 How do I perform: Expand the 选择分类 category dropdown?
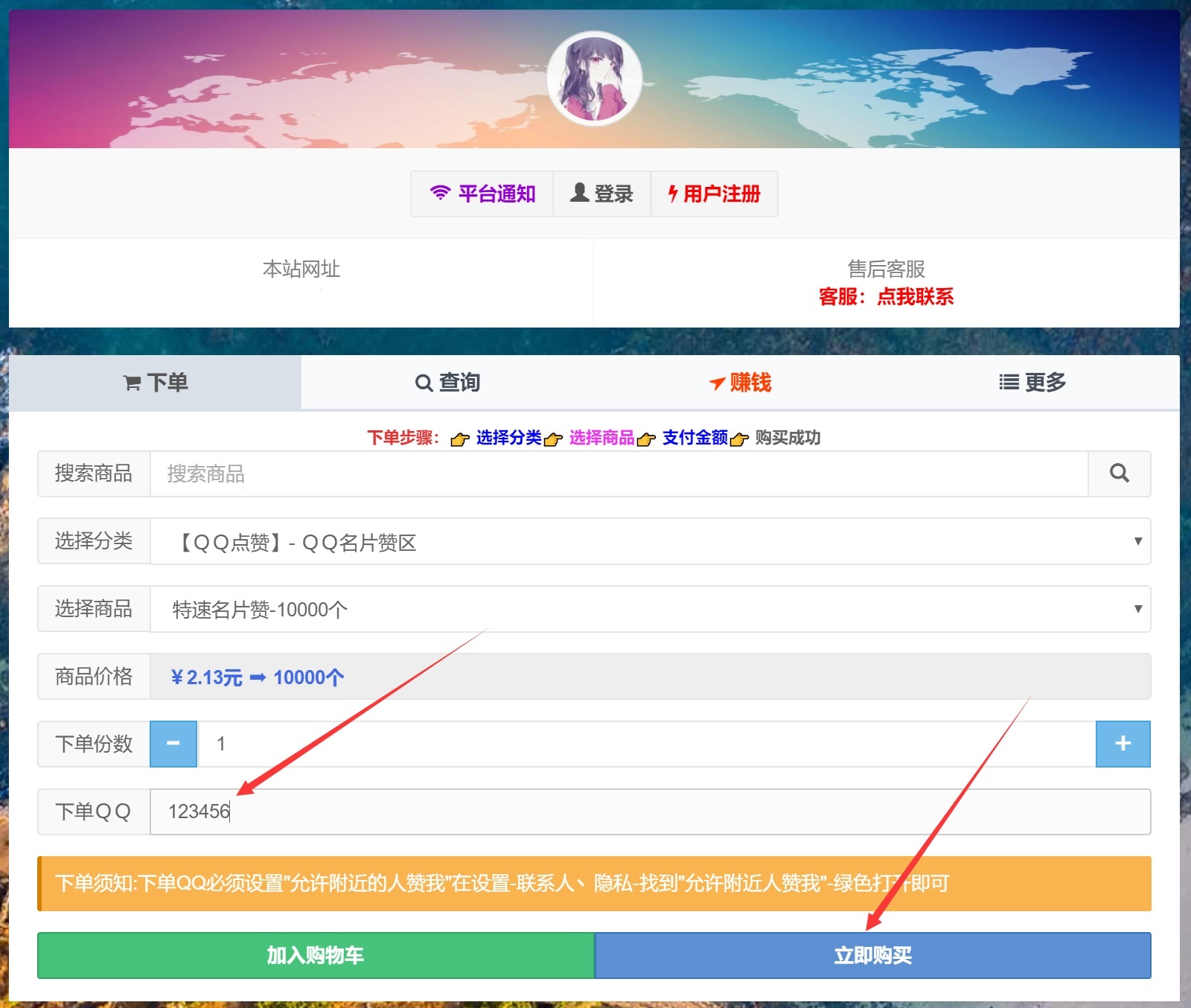point(650,542)
